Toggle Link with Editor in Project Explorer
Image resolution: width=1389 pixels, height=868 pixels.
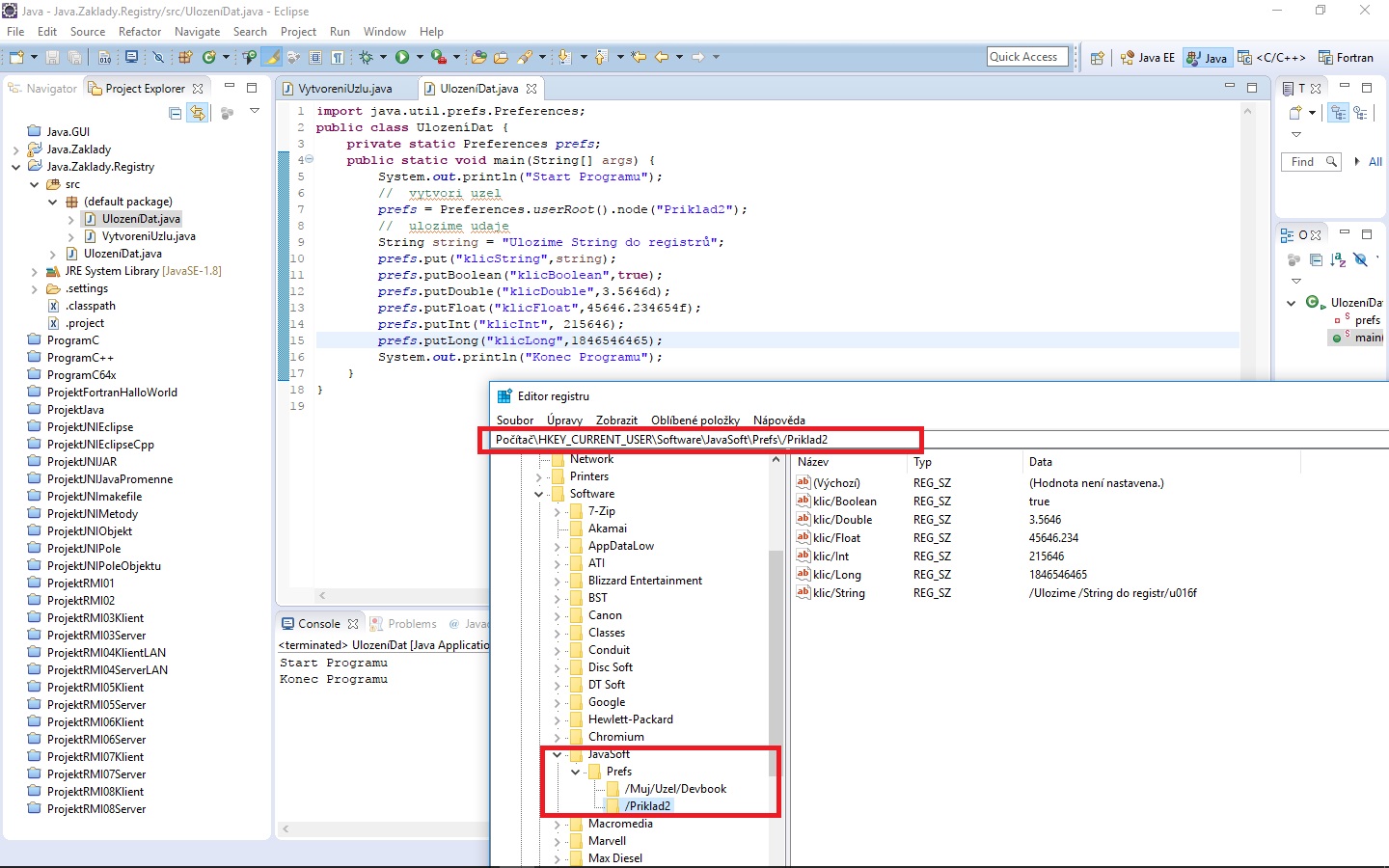197,113
